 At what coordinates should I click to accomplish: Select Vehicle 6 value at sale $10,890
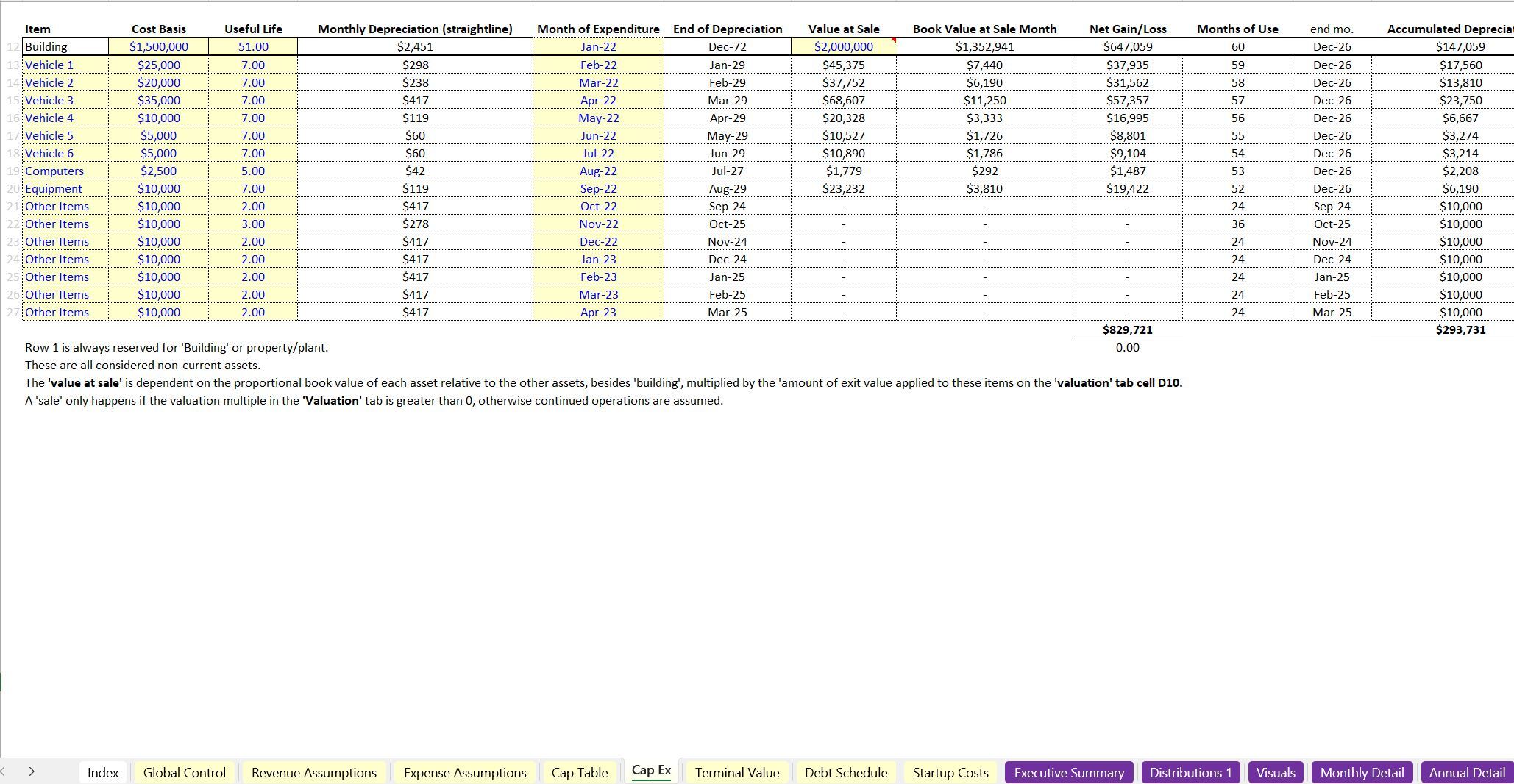(x=844, y=153)
